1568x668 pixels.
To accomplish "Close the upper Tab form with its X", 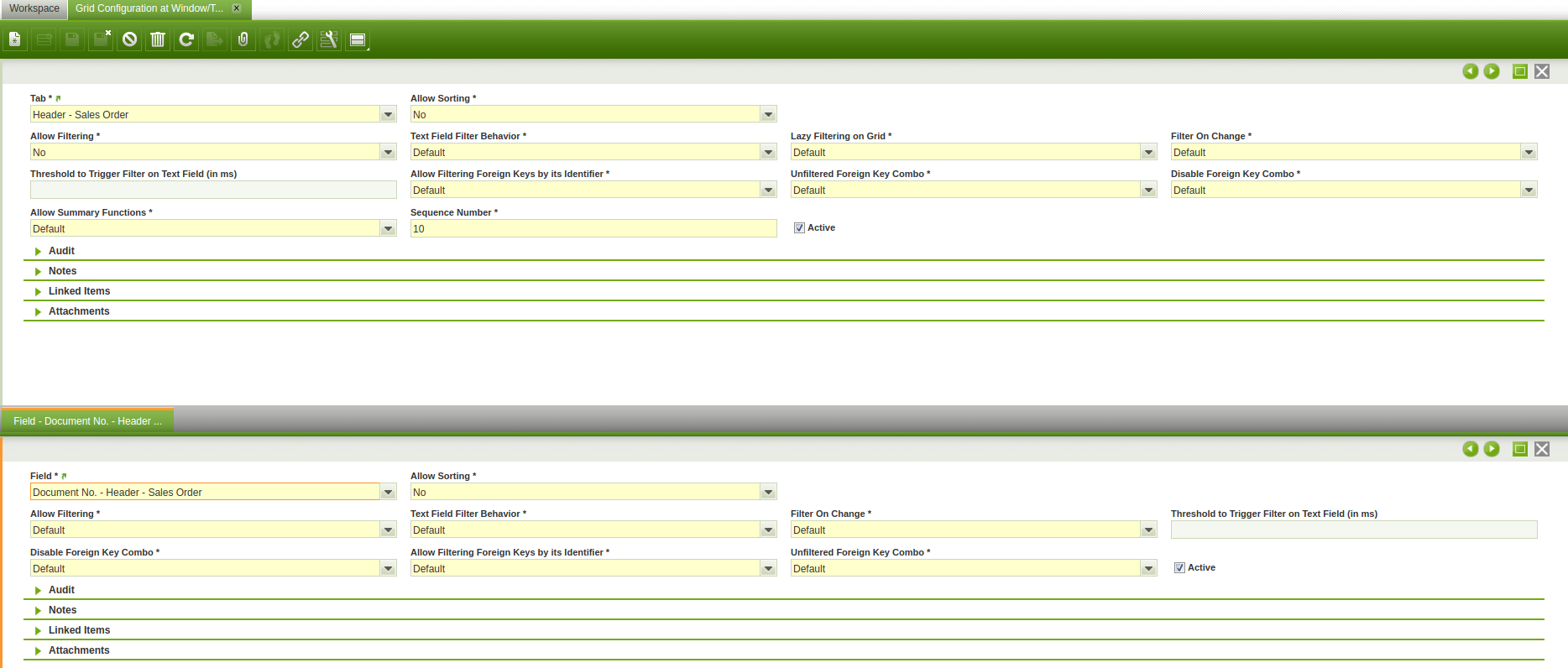I will pyautogui.click(x=1542, y=71).
